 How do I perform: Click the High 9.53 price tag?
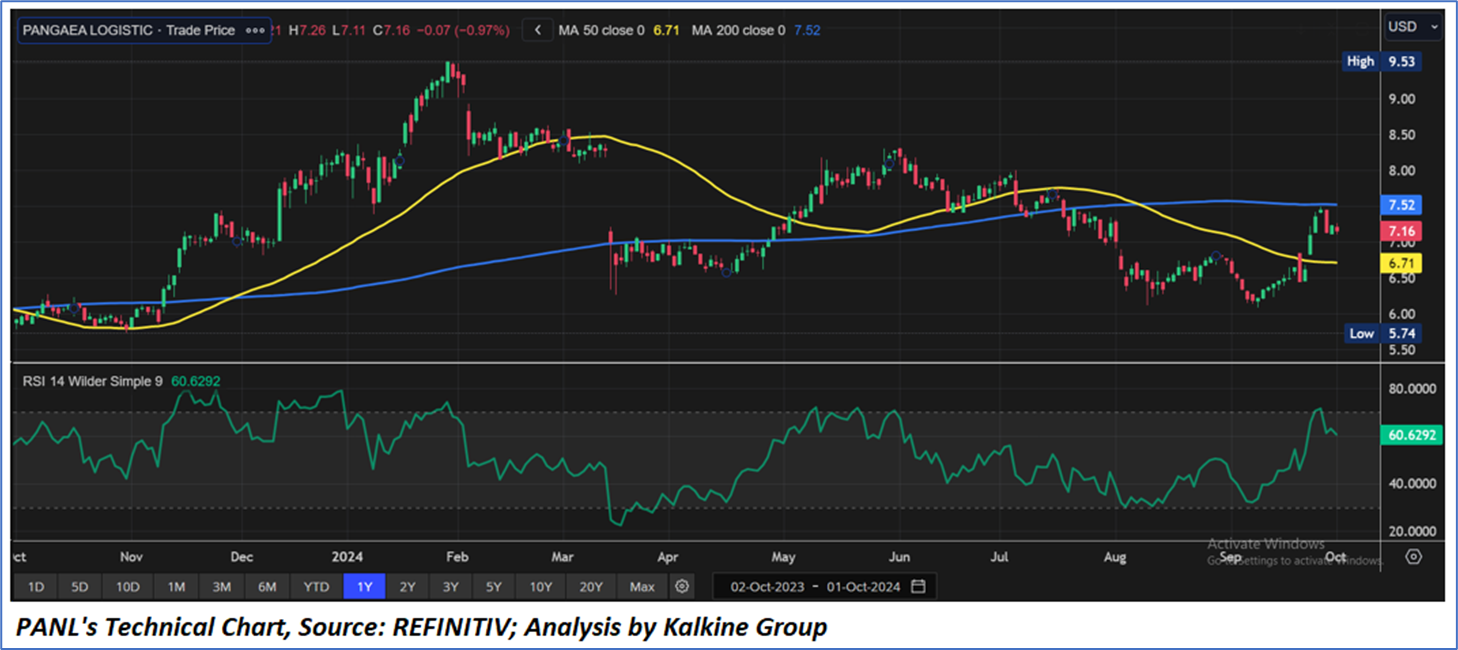tap(1382, 61)
